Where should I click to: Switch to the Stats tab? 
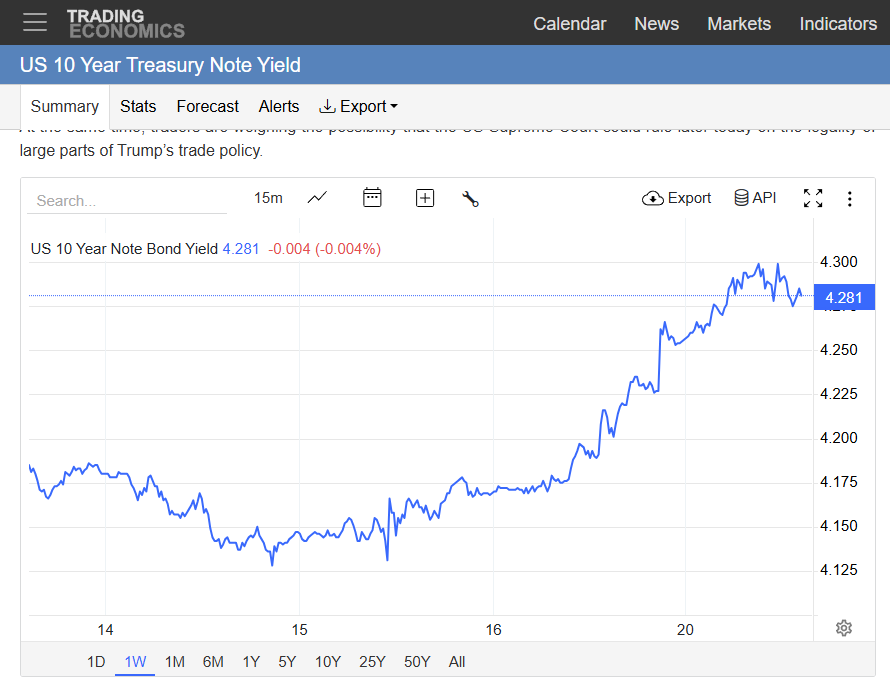tap(138, 107)
